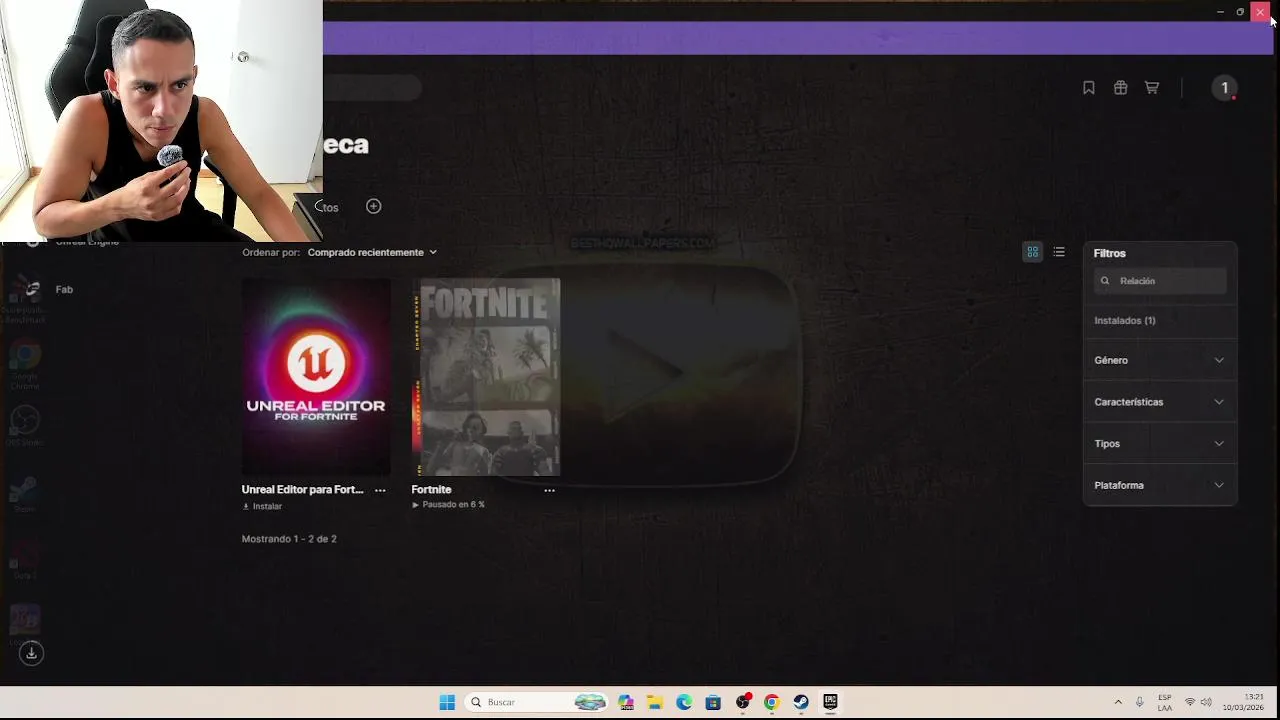
Task: Open Epic Games Launcher taskbar icon
Action: [x=830, y=702]
